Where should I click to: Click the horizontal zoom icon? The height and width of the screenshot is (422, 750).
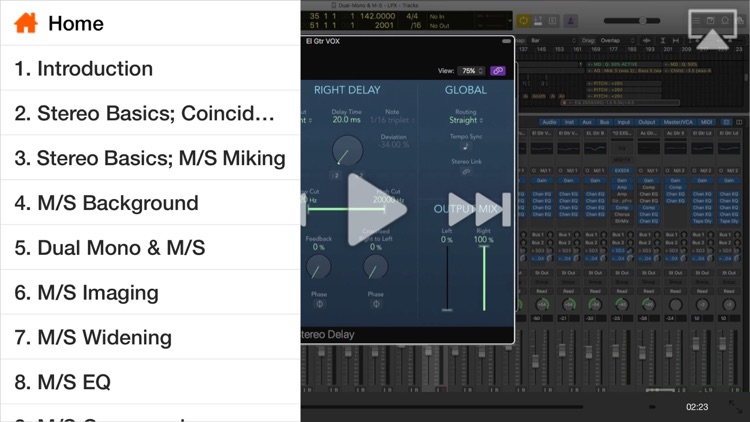pyautogui.click(x=676, y=41)
